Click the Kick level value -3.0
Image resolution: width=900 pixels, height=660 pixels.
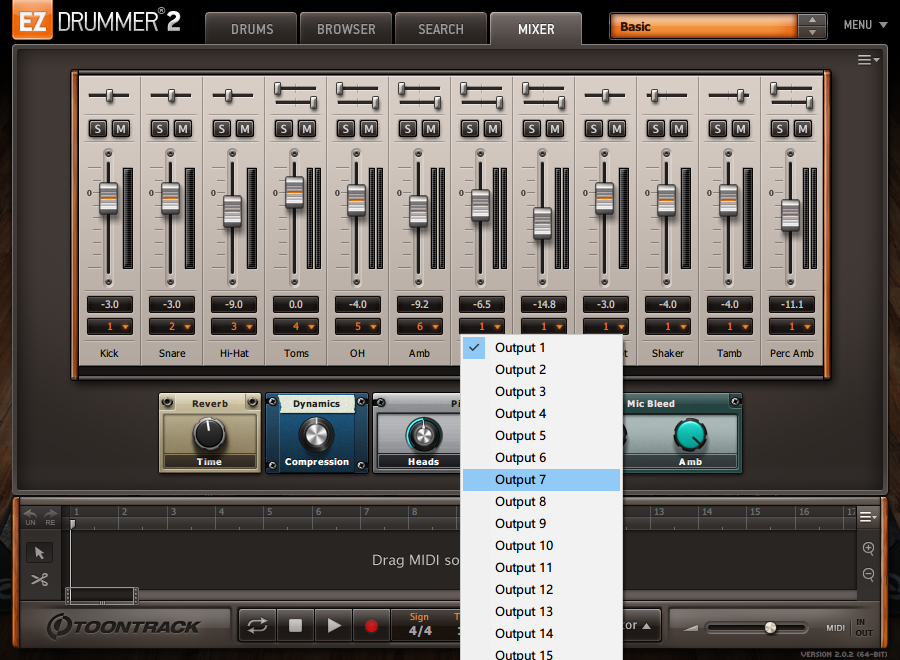coord(110,304)
